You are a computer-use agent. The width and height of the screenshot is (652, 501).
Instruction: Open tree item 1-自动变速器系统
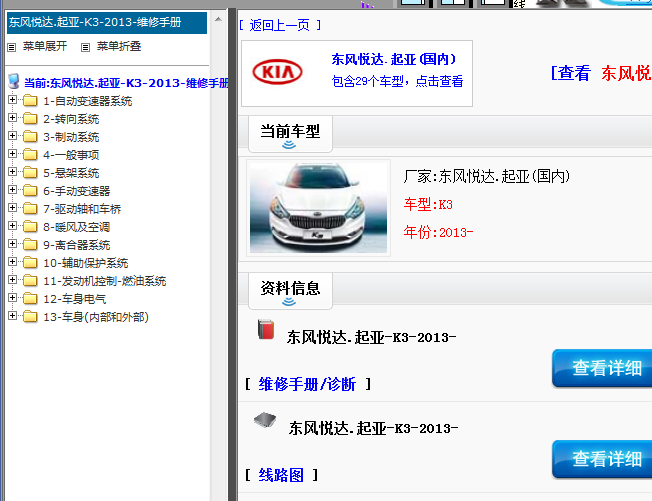pos(88,101)
